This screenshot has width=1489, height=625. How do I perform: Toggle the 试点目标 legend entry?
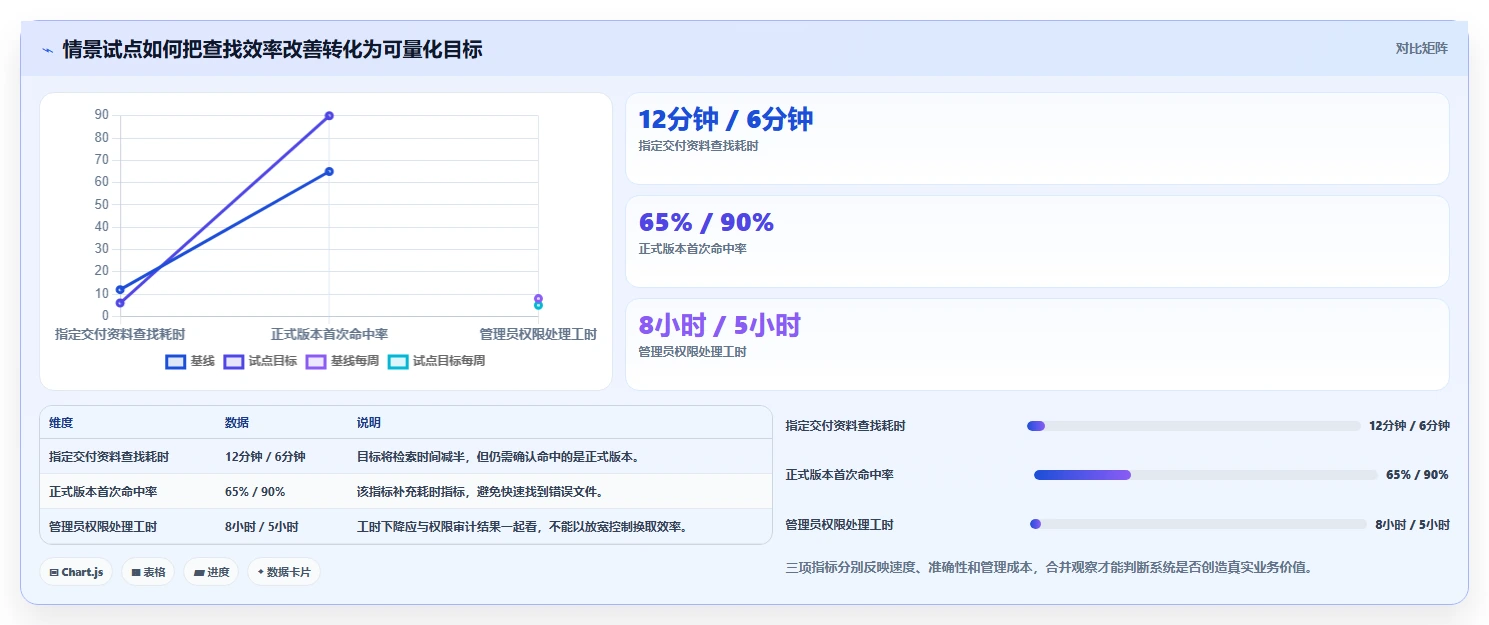[261, 361]
